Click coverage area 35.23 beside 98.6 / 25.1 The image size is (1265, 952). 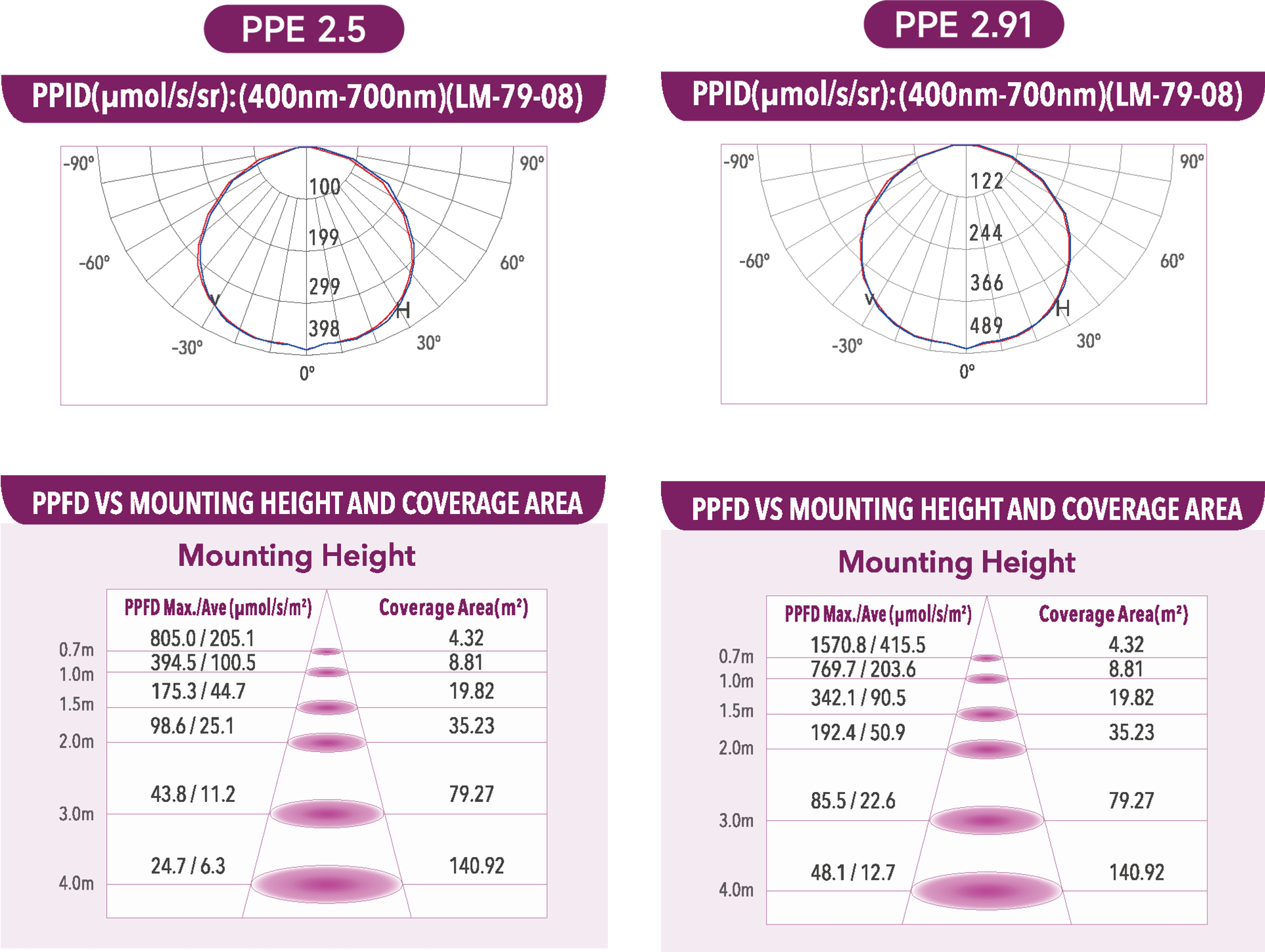(471, 726)
